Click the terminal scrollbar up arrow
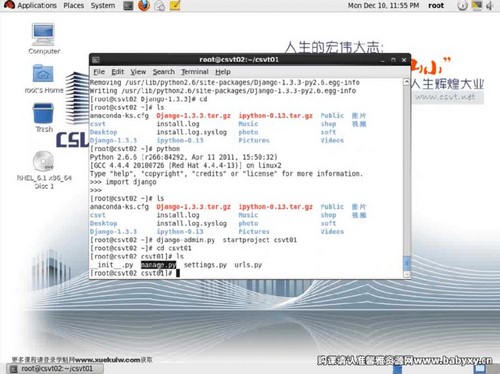Screen dimensions: 500x374 pos(406,82)
